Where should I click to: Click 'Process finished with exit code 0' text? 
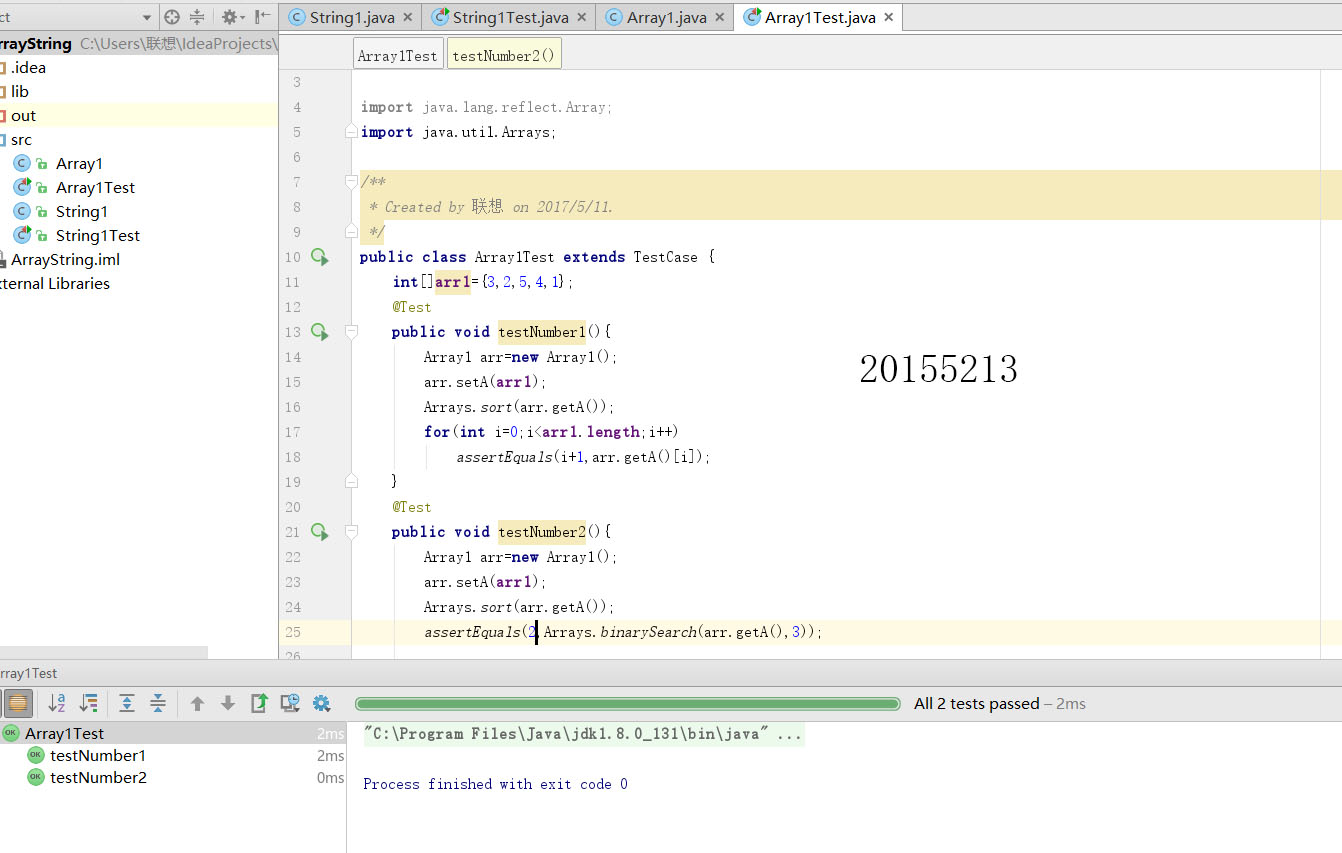[495, 784]
